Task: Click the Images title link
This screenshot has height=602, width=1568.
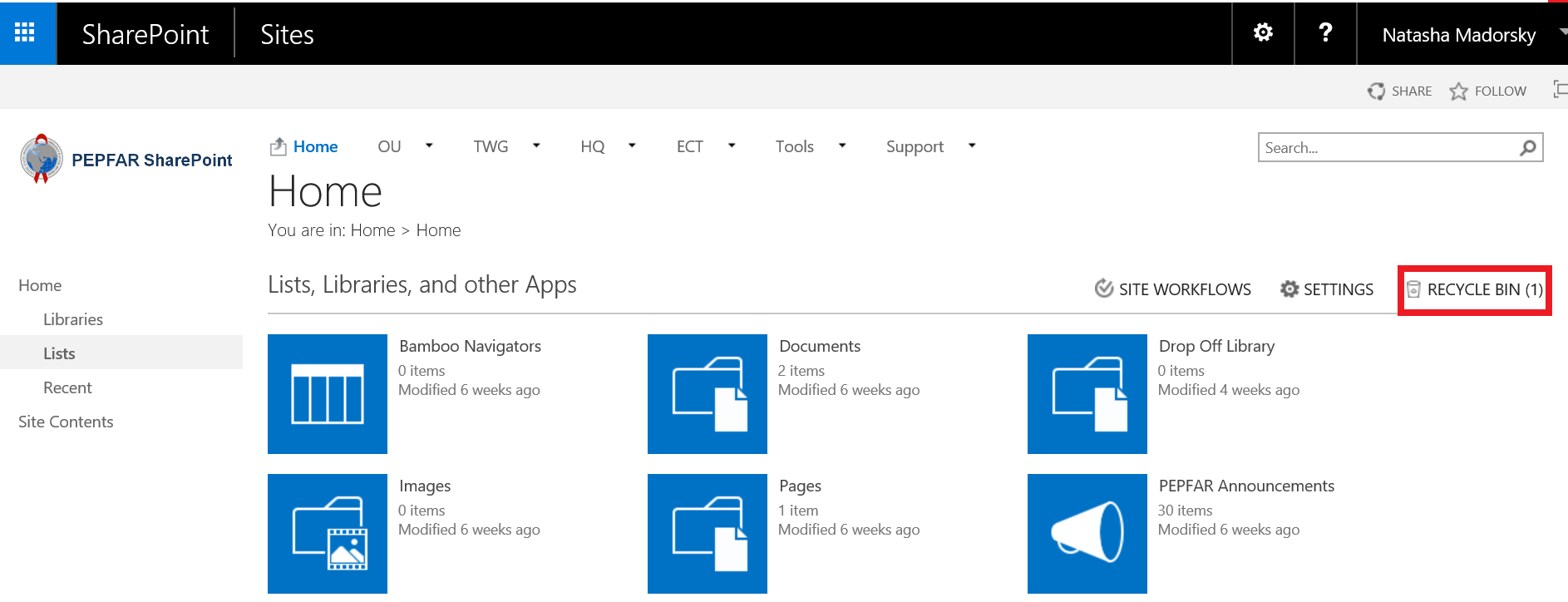Action: click(425, 486)
